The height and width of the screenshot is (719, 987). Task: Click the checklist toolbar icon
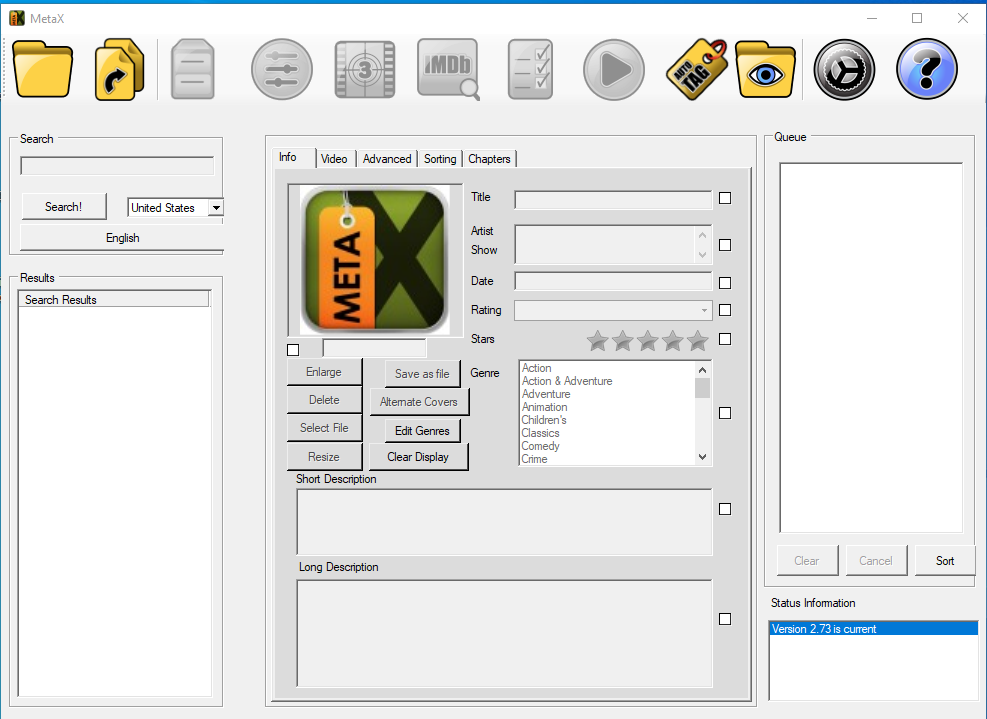tap(531, 69)
